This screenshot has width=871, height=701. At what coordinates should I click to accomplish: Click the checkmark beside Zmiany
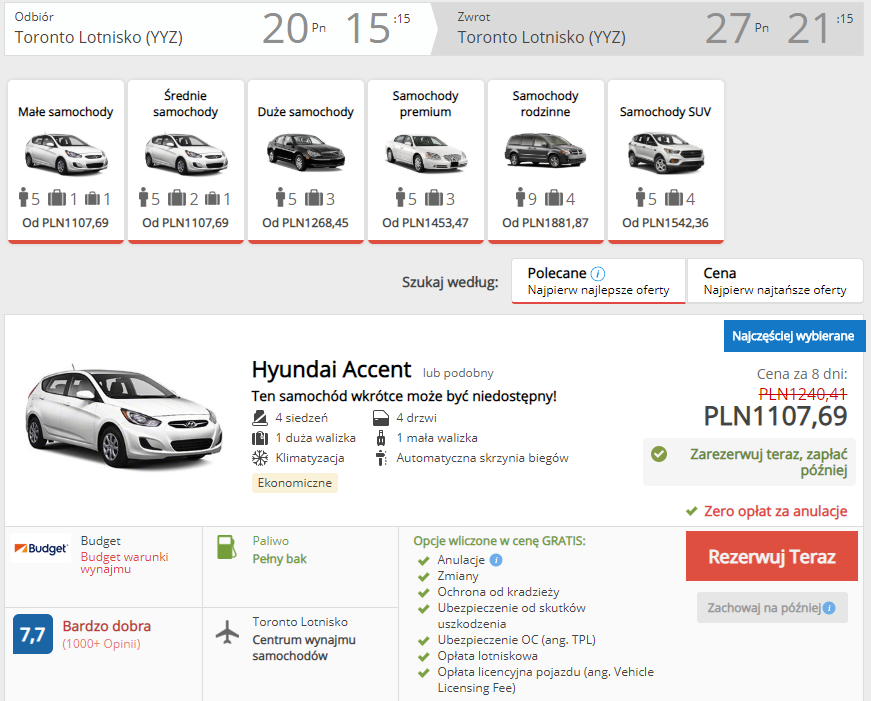tap(424, 577)
